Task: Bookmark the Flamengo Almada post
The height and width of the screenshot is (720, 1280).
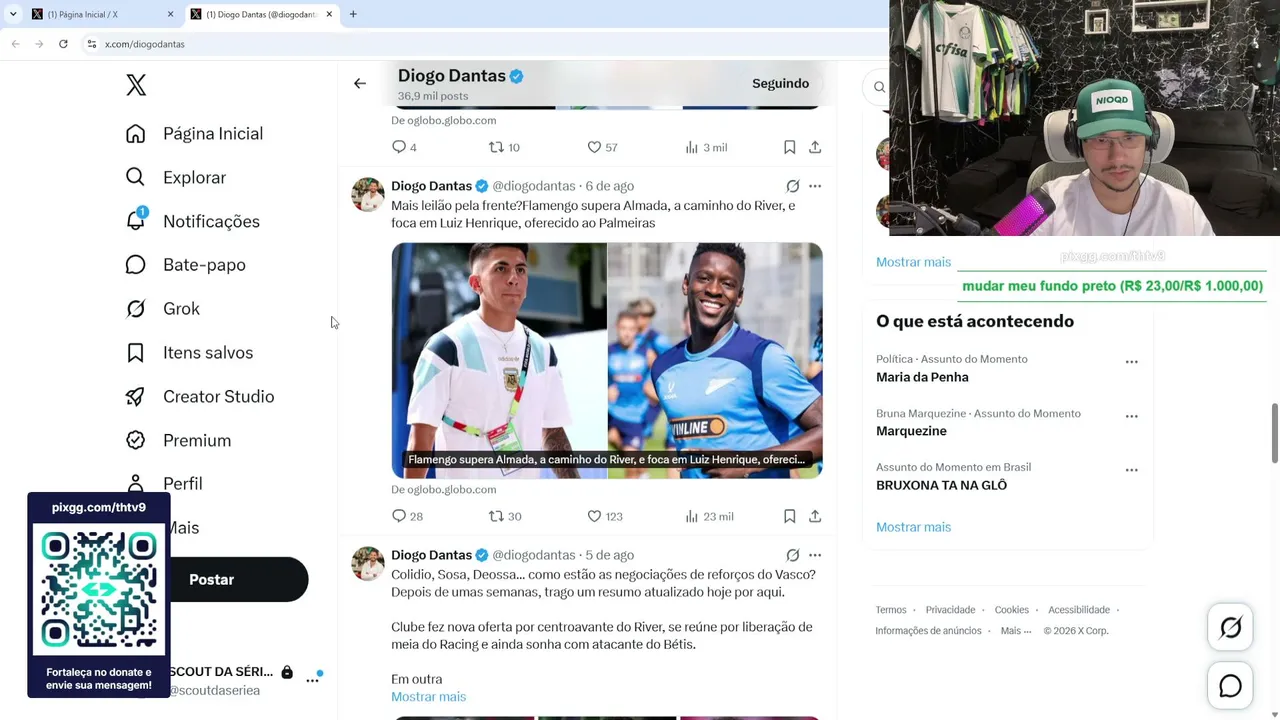Action: 789,516
